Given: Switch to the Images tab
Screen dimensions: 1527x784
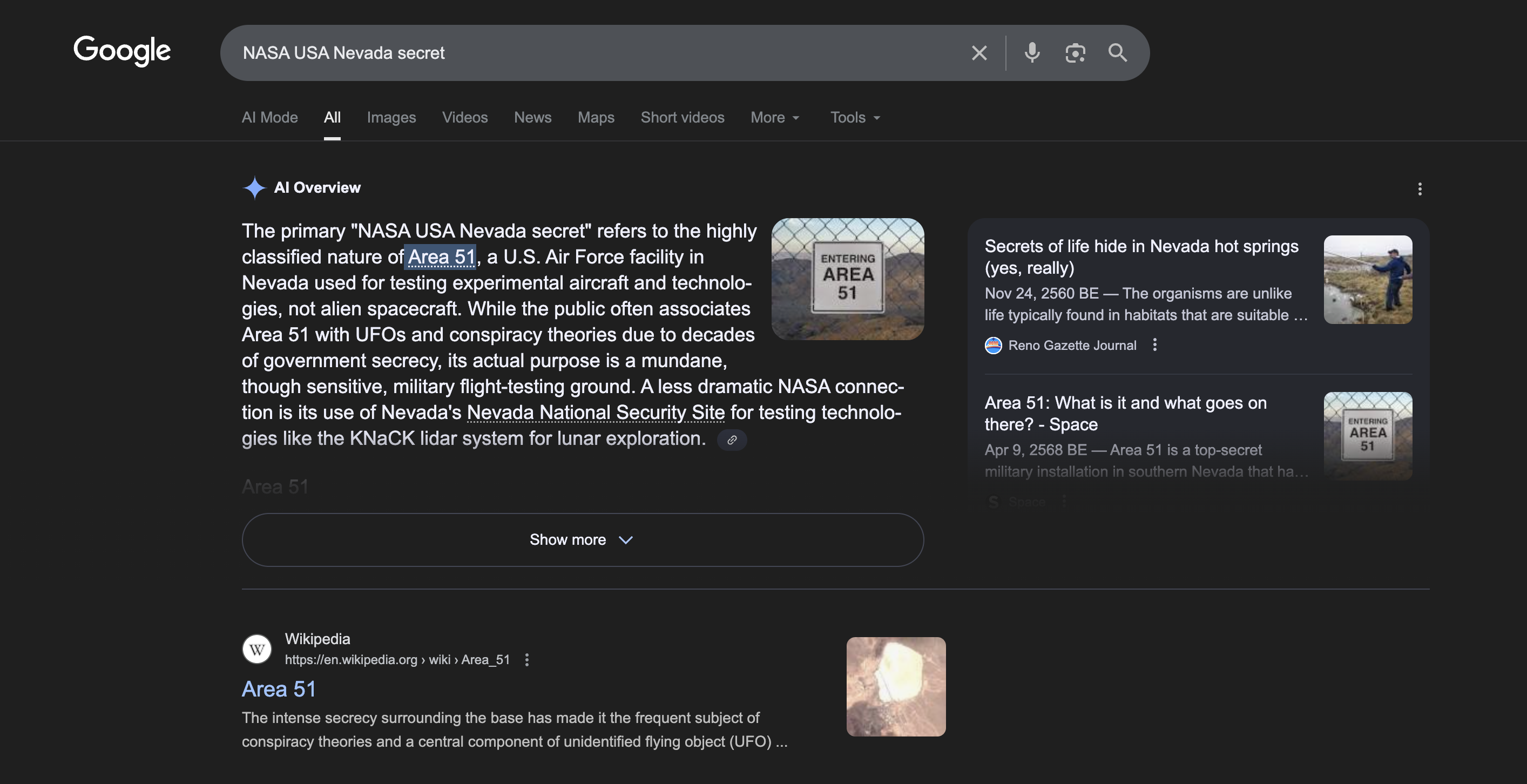Looking at the screenshot, I should 391,117.
